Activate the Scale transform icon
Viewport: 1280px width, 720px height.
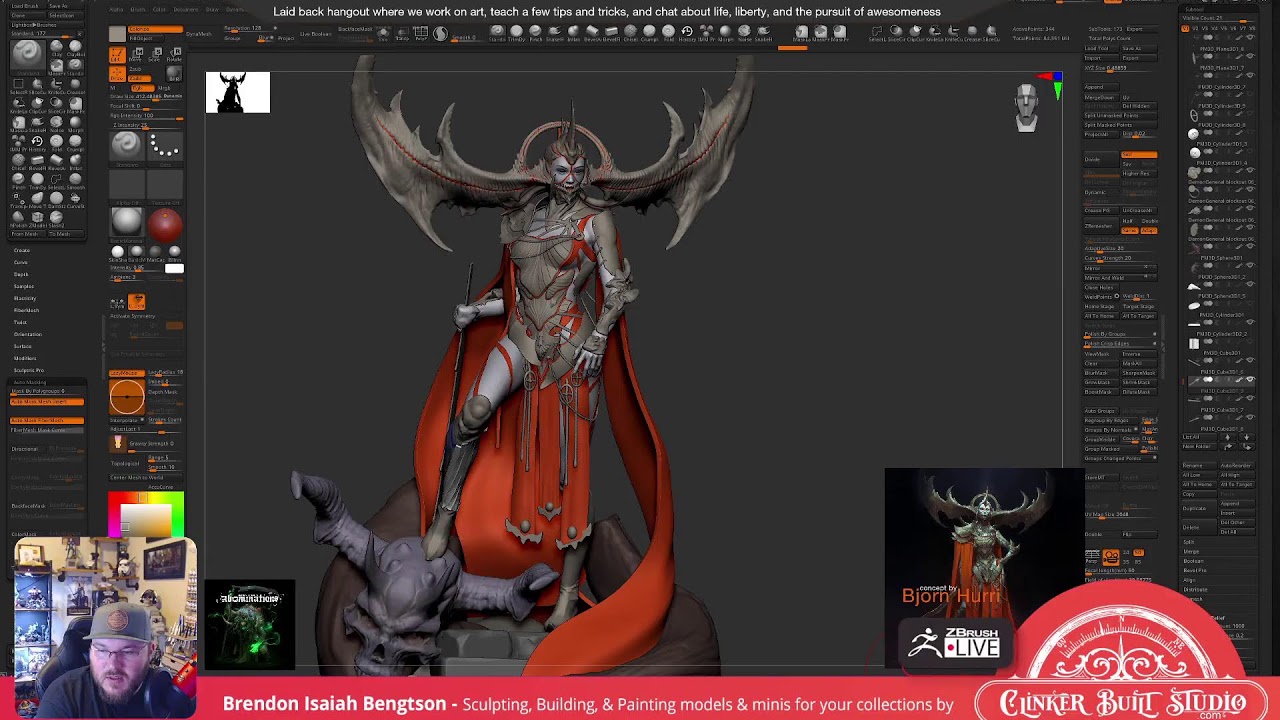(x=155, y=54)
